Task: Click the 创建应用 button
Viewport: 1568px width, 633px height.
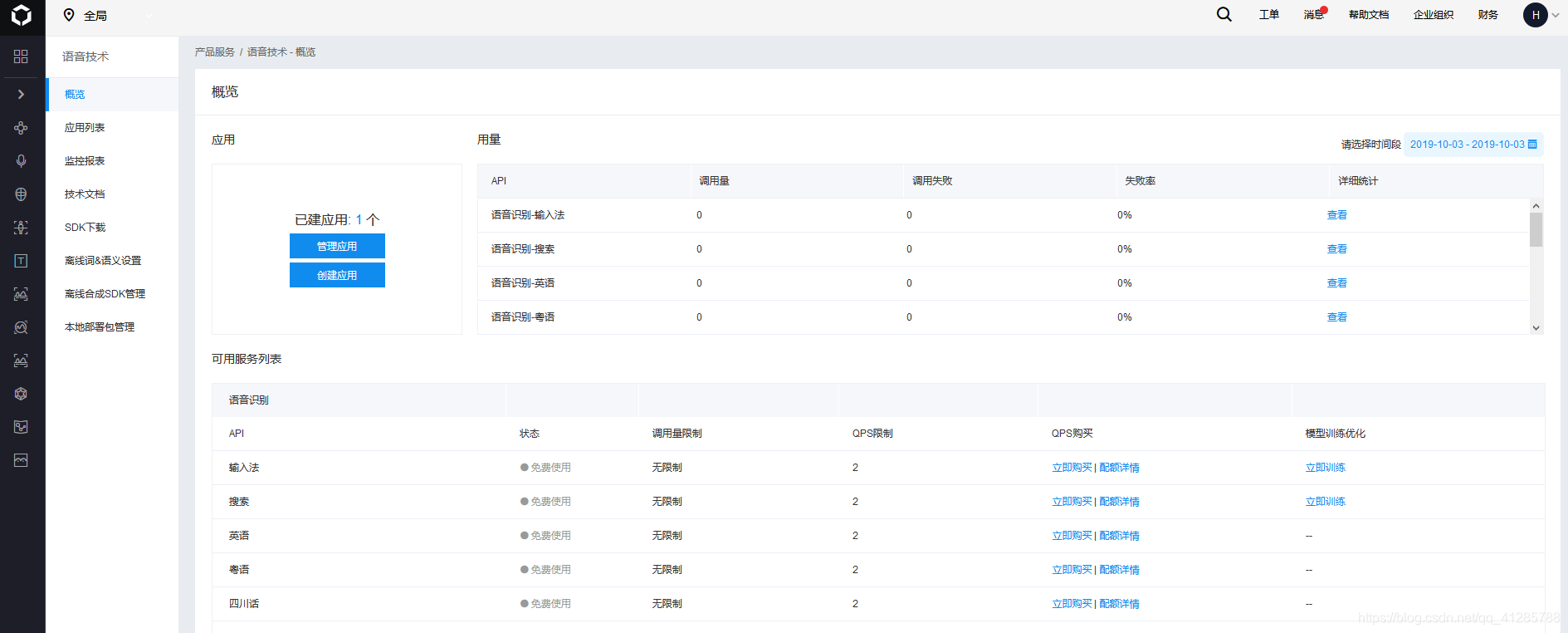Action: coord(337,275)
